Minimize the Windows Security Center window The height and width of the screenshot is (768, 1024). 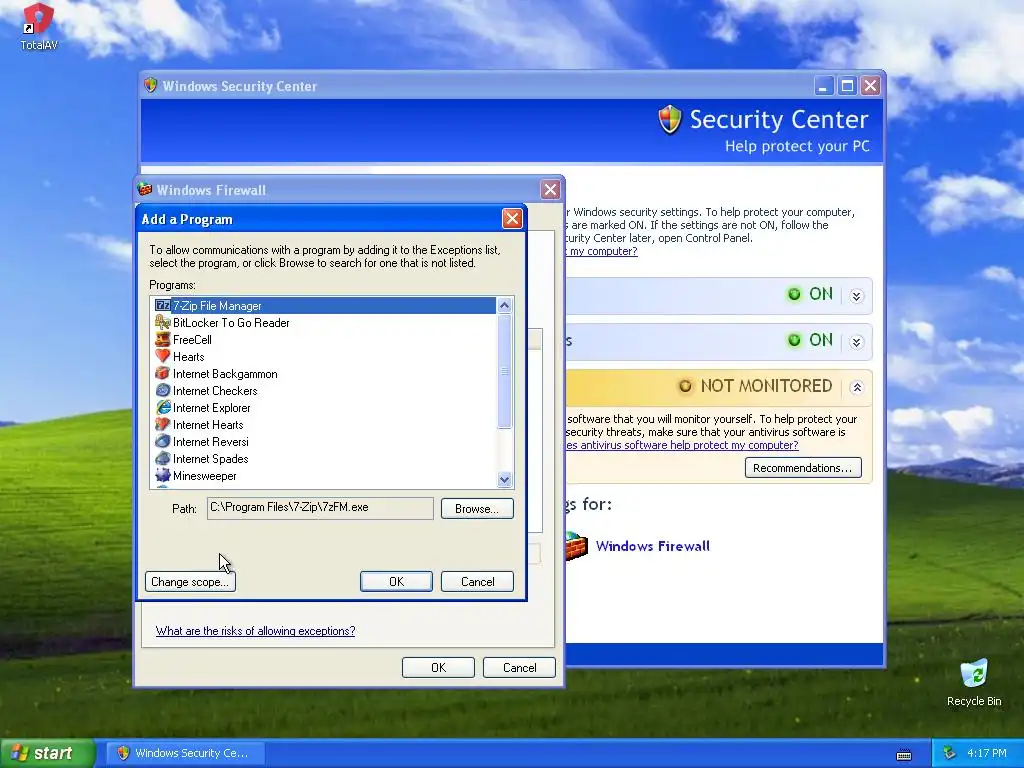click(x=824, y=86)
